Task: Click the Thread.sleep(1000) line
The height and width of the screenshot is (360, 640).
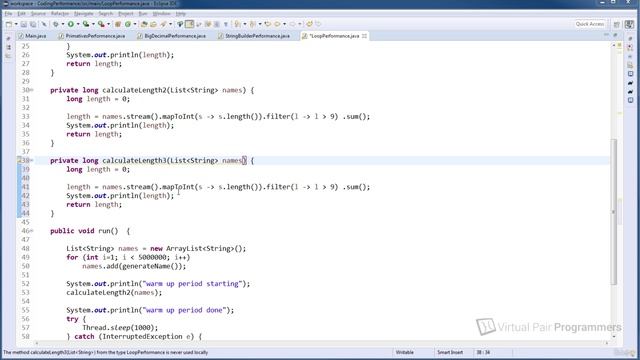Action: pos(120,328)
